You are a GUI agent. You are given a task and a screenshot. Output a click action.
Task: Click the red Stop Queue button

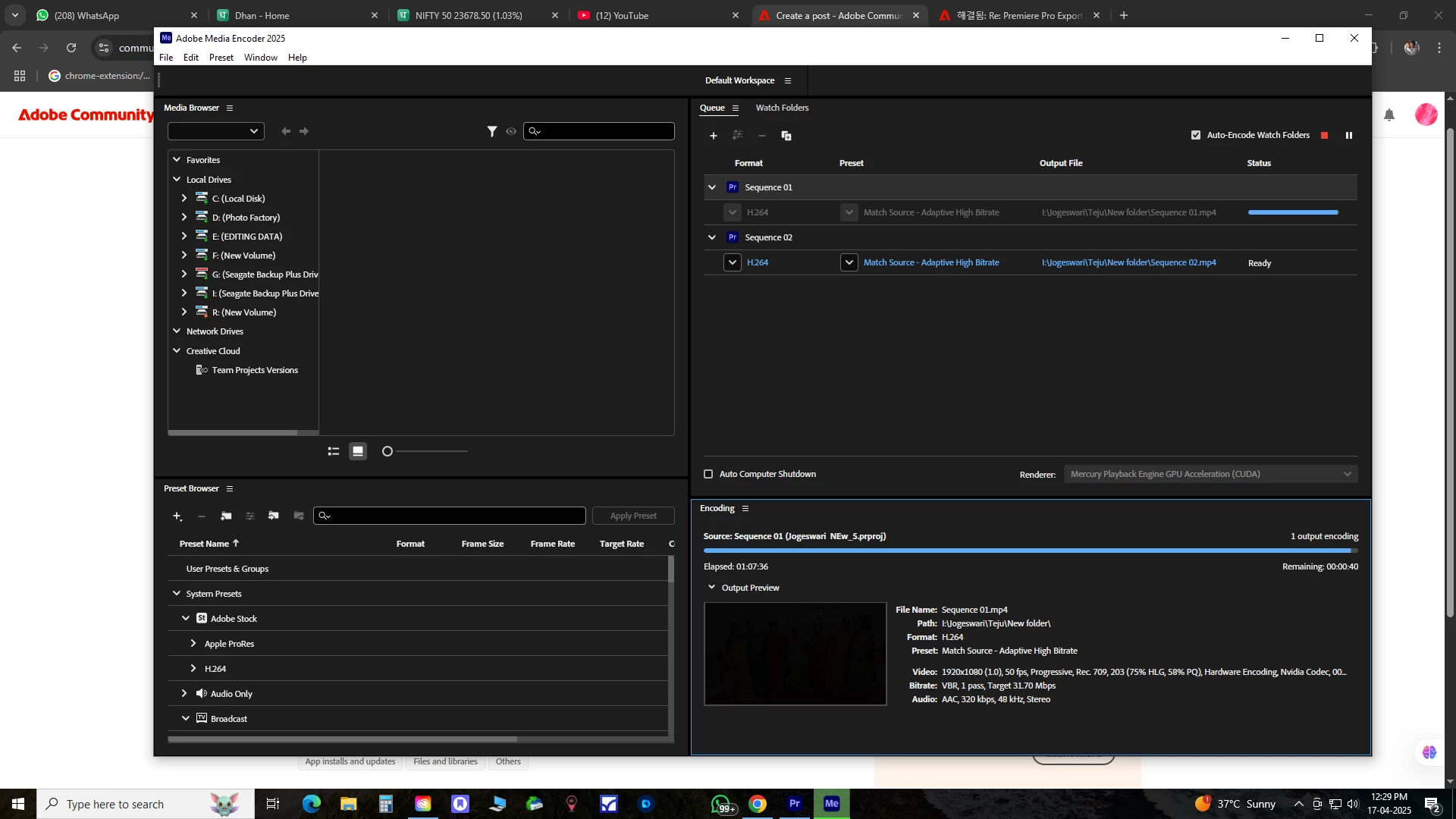[1324, 136]
